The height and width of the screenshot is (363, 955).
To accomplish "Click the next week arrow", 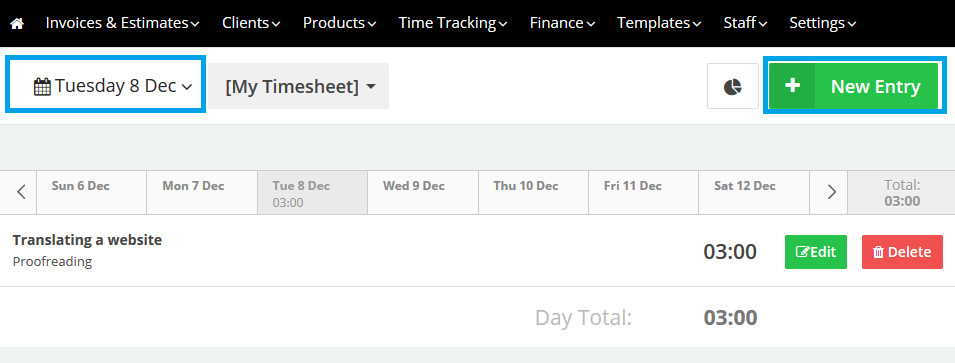I will point(831,192).
